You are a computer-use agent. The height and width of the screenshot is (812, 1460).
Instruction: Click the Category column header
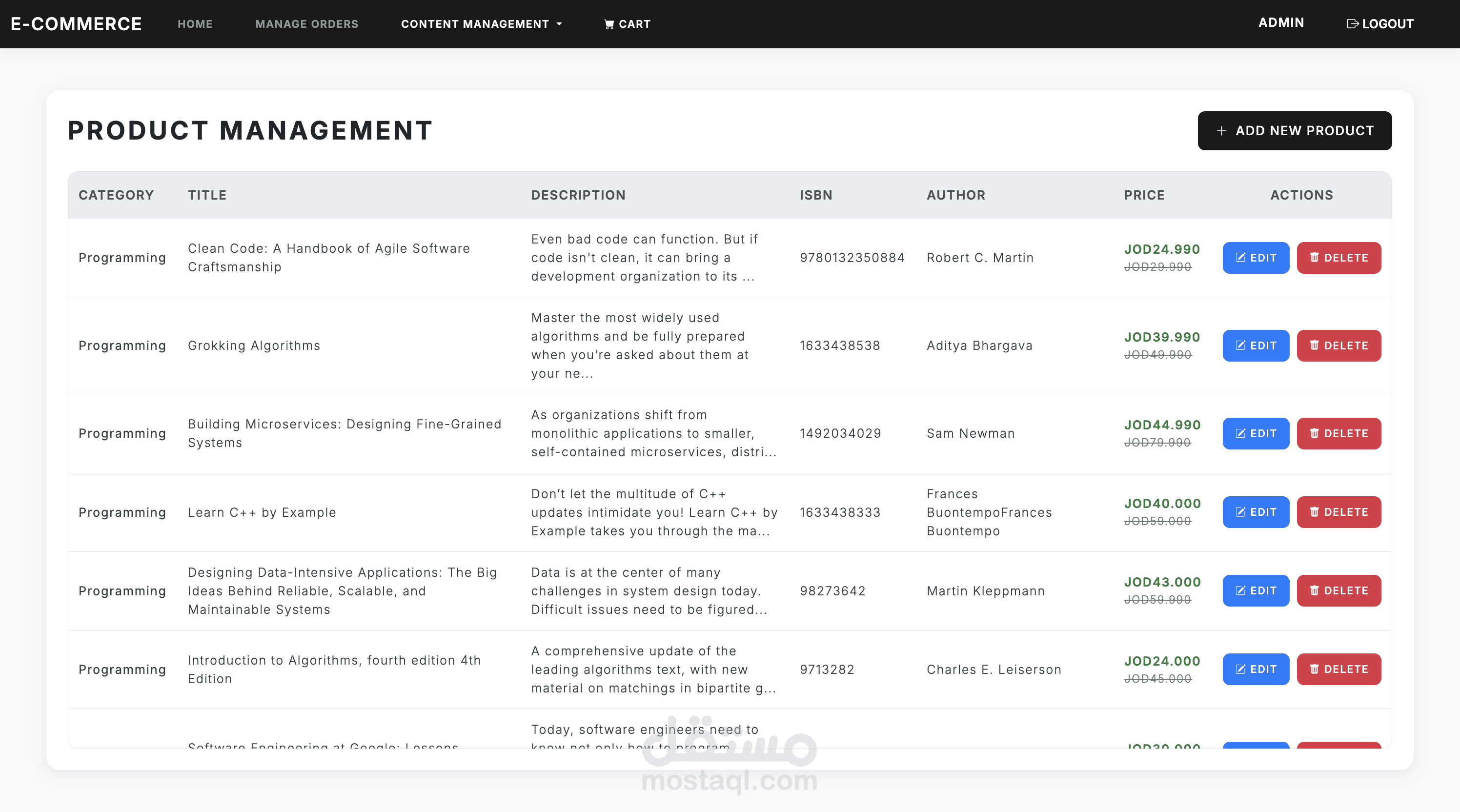[x=116, y=195]
